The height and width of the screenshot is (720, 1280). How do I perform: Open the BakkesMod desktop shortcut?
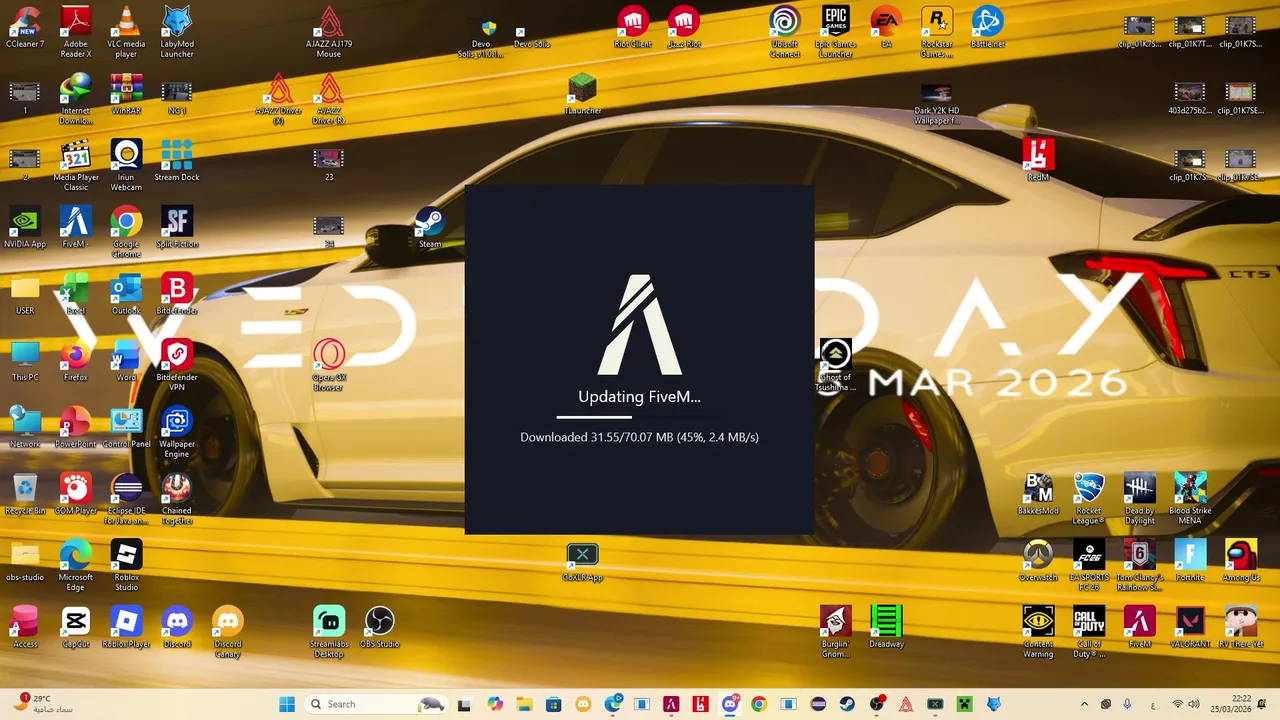[1038, 495]
